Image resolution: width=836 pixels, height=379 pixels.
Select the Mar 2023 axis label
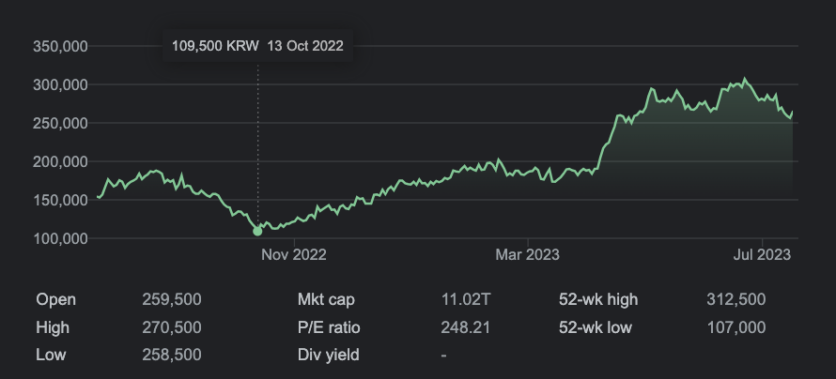pos(527,255)
